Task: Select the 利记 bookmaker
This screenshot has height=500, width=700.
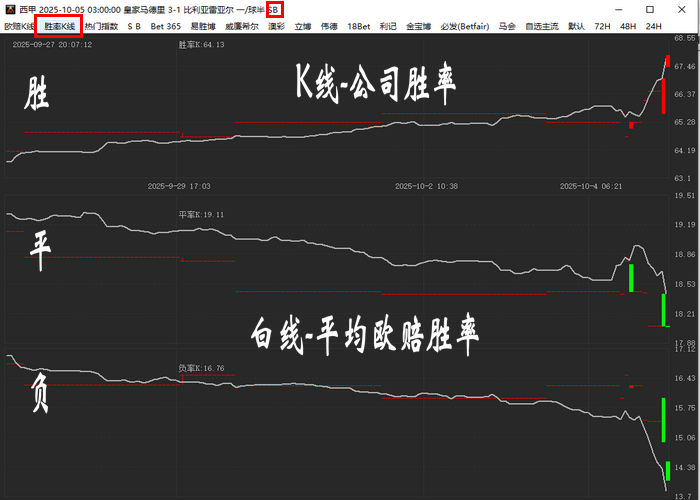Action: (388, 25)
